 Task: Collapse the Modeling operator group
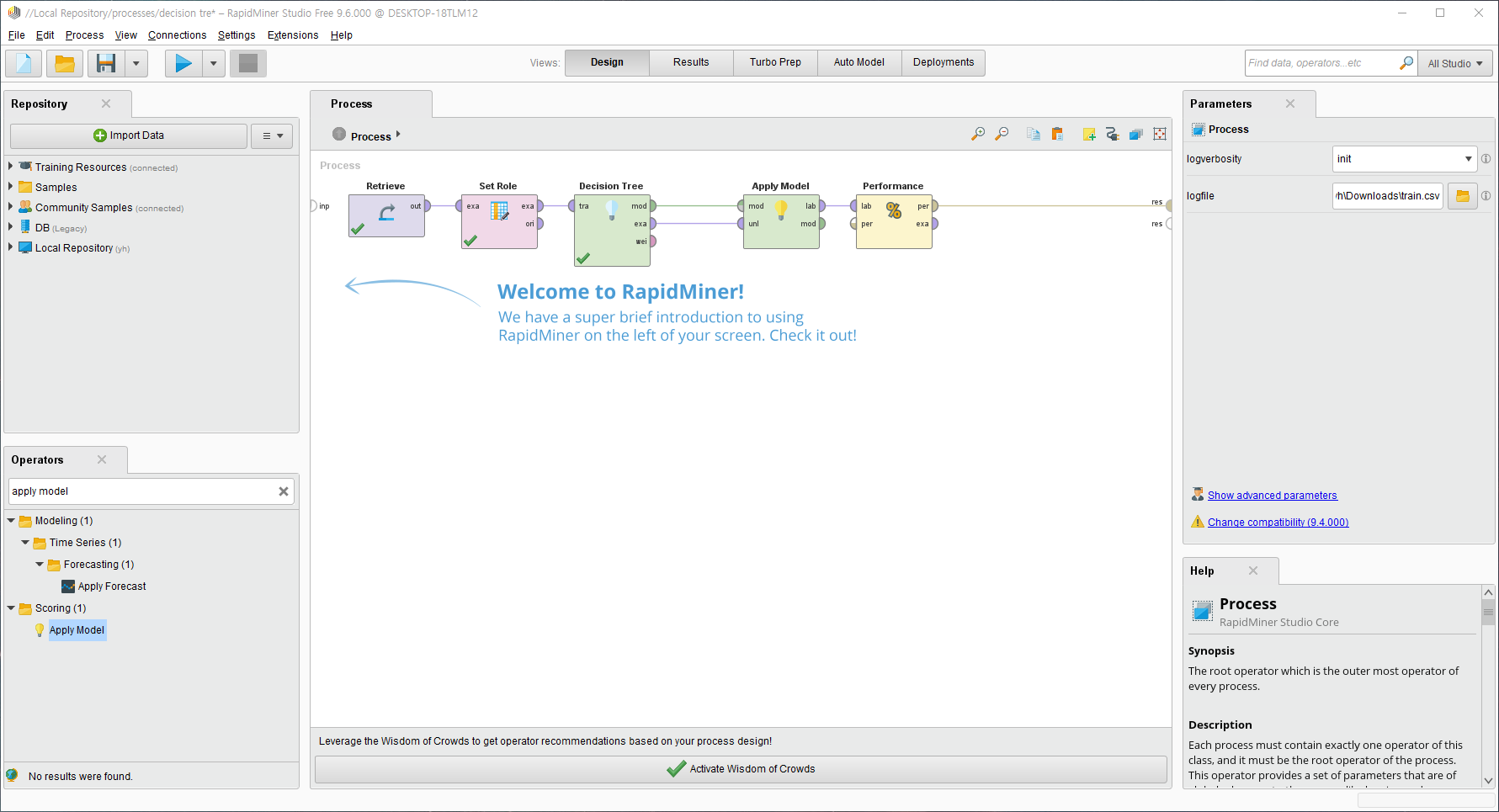[11, 521]
